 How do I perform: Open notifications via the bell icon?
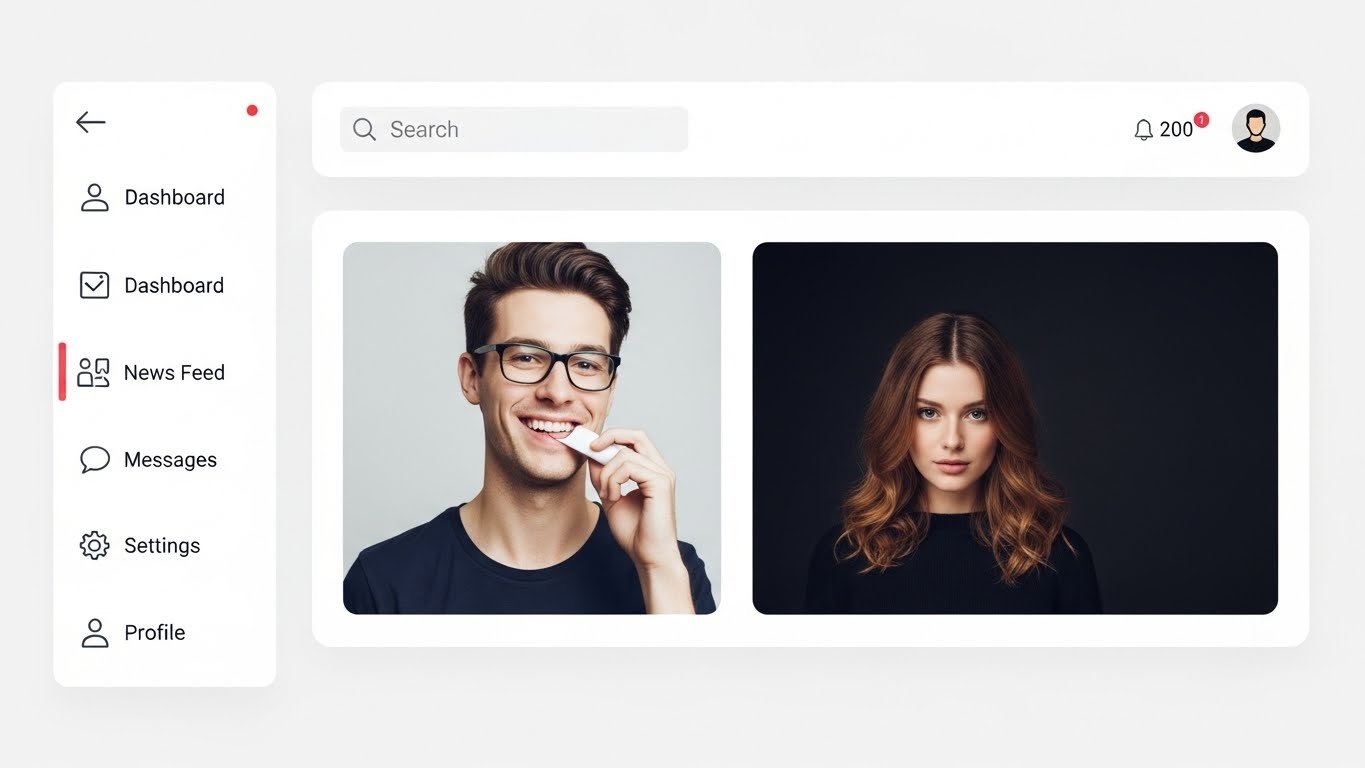pos(1144,130)
